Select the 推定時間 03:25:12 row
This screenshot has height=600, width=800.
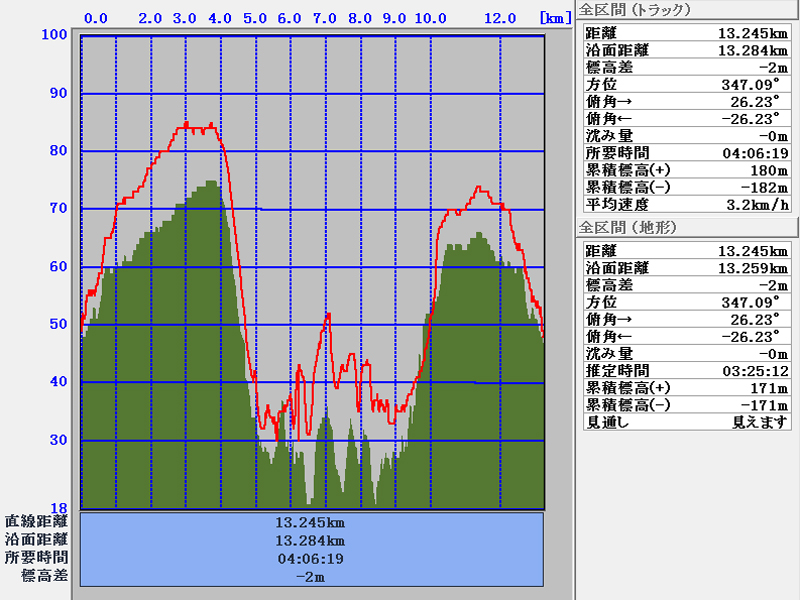pos(686,371)
